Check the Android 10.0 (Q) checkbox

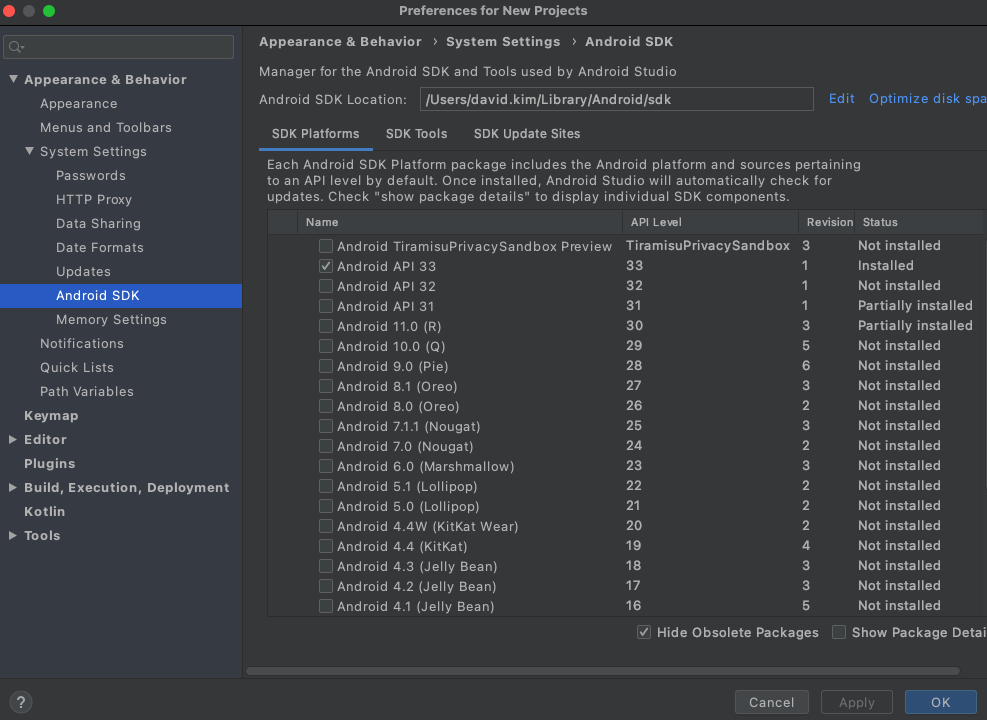click(325, 346)
